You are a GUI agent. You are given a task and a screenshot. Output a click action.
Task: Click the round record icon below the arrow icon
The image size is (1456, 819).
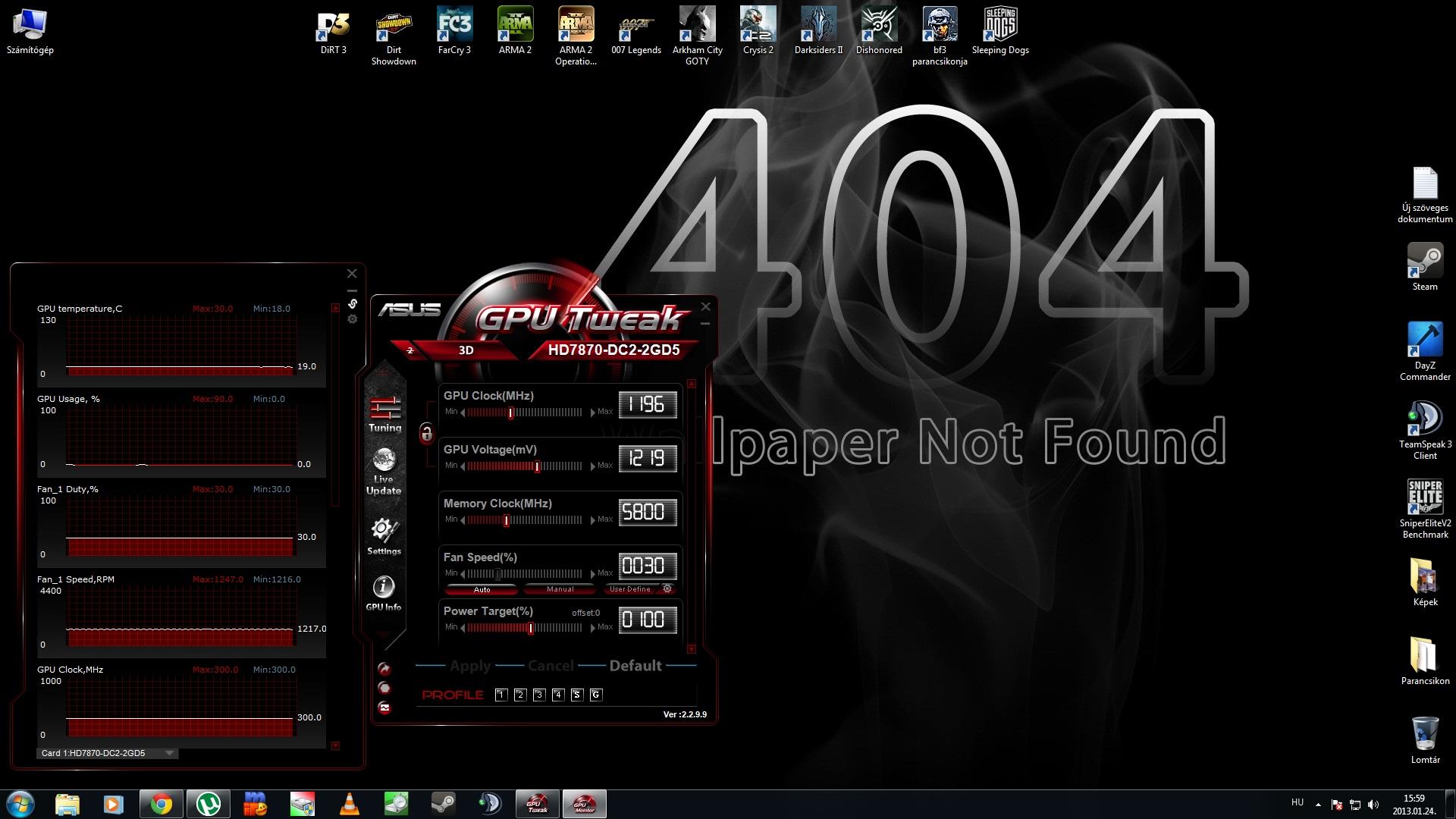(x=384, y=689)
